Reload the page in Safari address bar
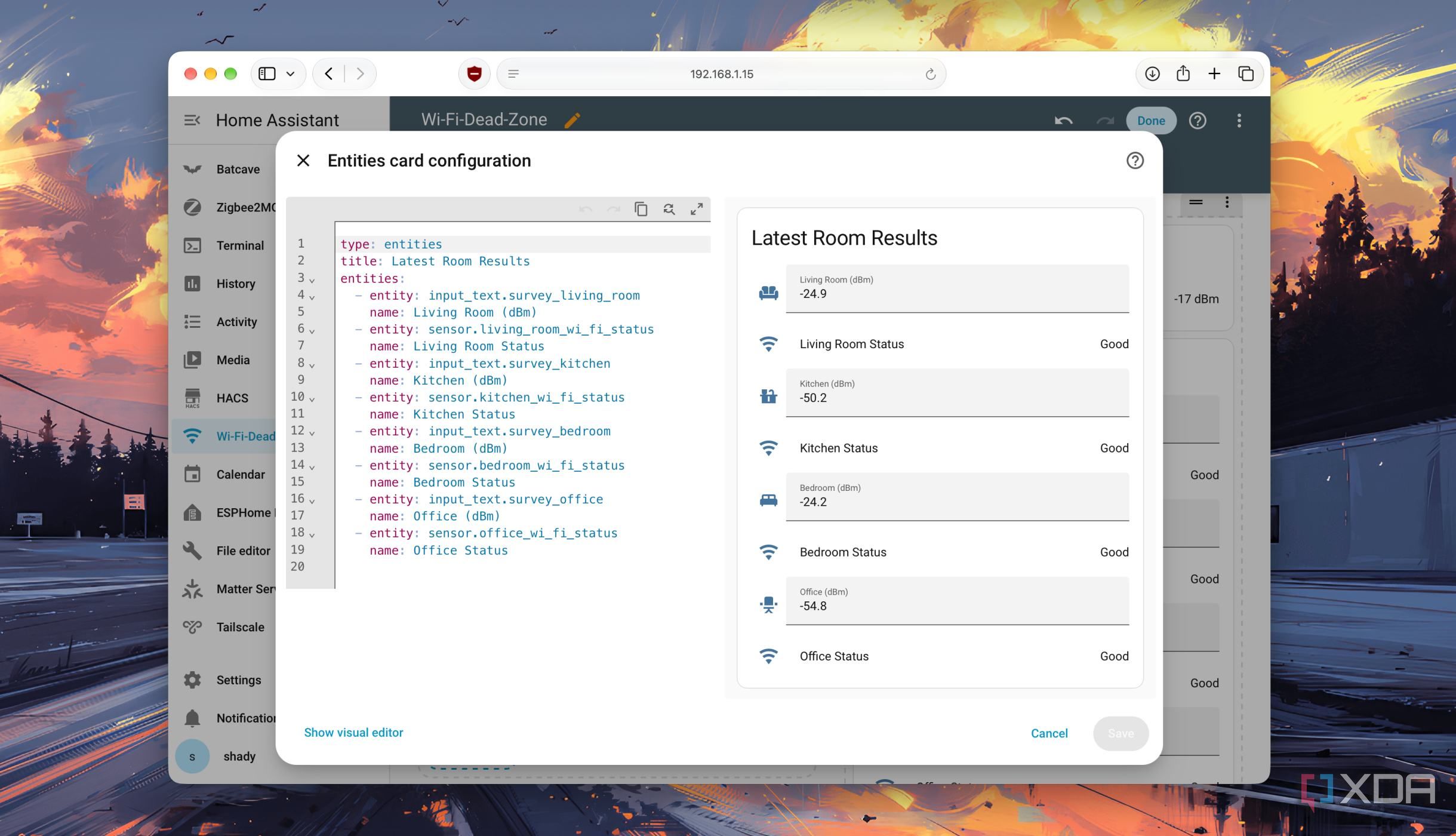 tap(930, 74)
